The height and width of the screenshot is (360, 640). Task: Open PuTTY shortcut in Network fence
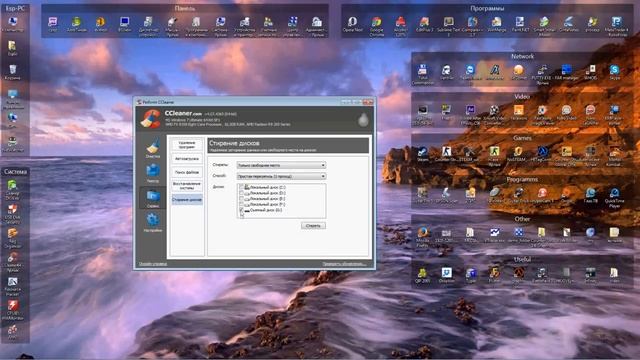[x=542, y=74]
